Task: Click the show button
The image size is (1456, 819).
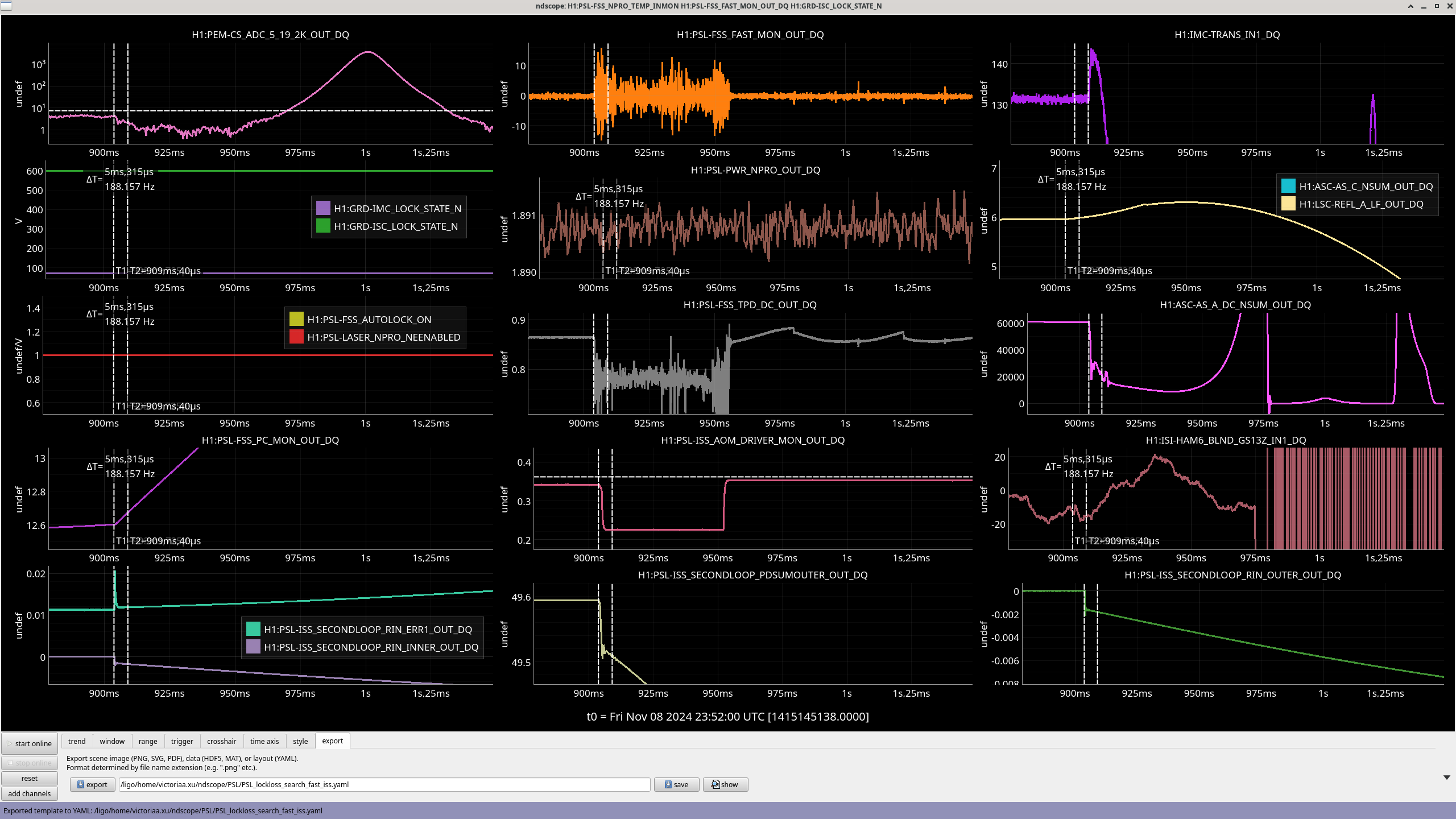Action: tap(725, 784)
